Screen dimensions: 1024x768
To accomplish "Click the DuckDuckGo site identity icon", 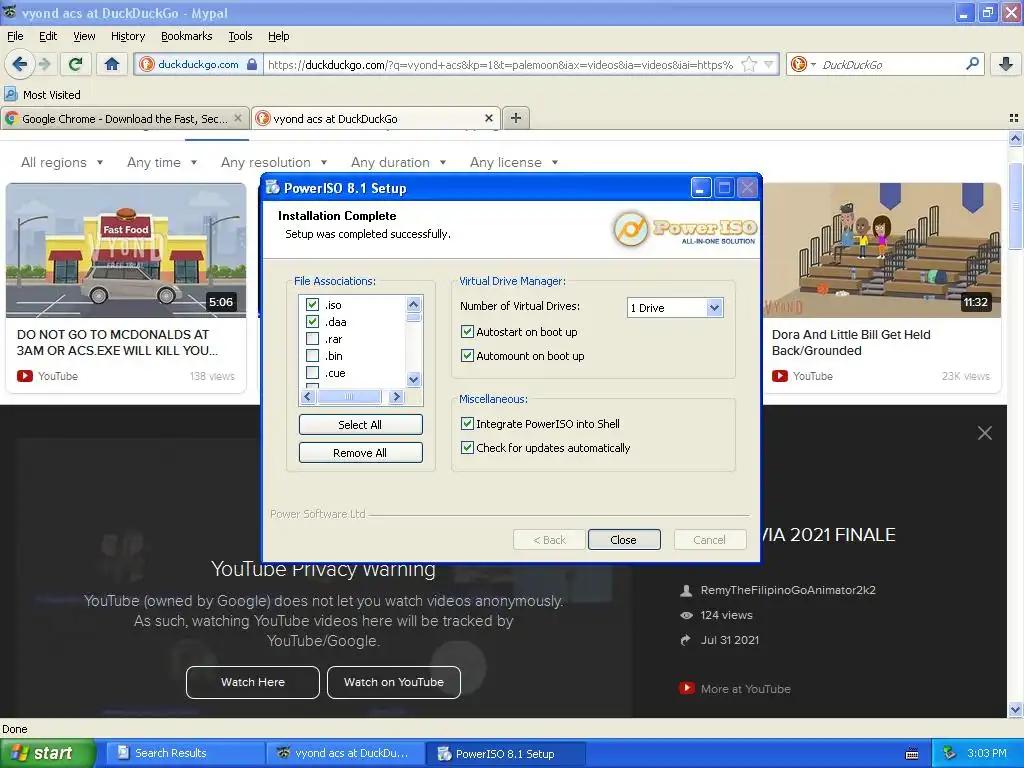I will tap(147, 64).
